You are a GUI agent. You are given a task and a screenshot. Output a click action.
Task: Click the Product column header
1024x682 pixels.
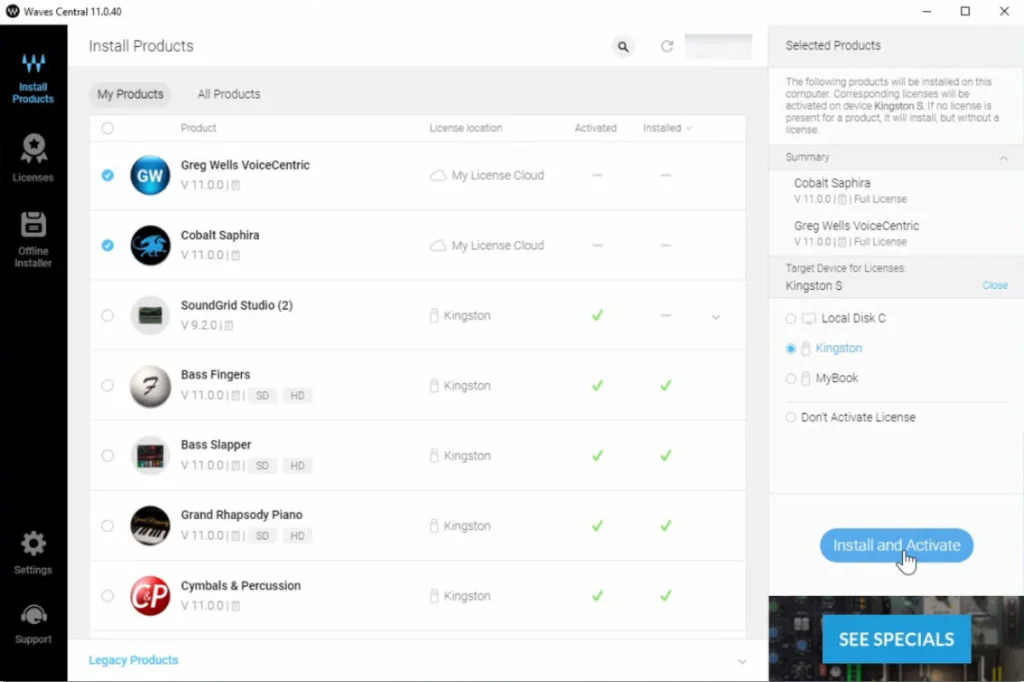click(199, 128)
